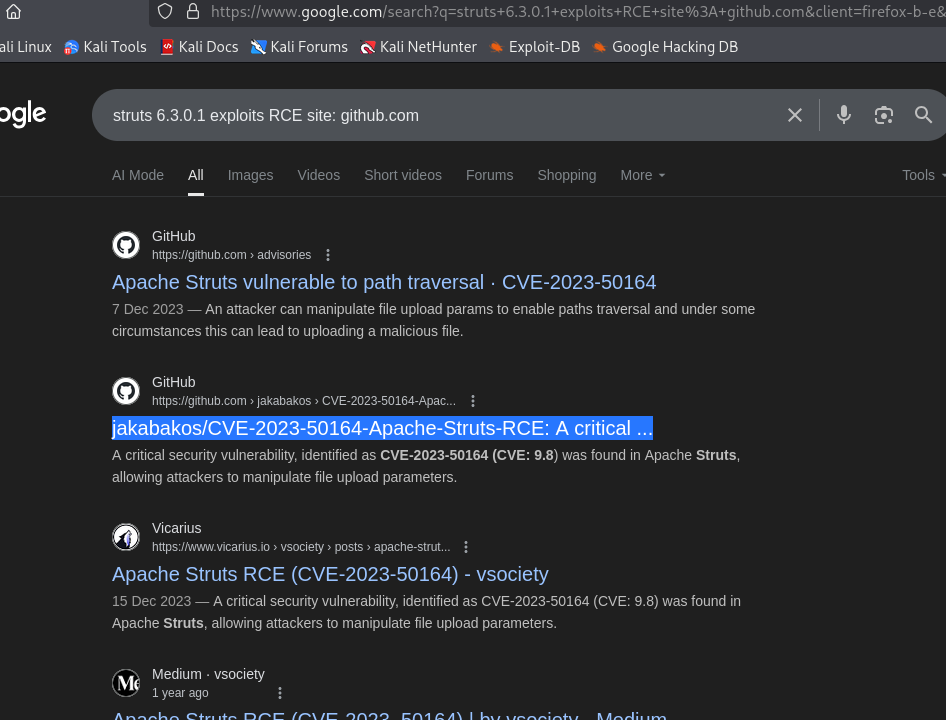Switch to the Forums tab
This screenshot has width=946, height=720.
tap(489, 175)
